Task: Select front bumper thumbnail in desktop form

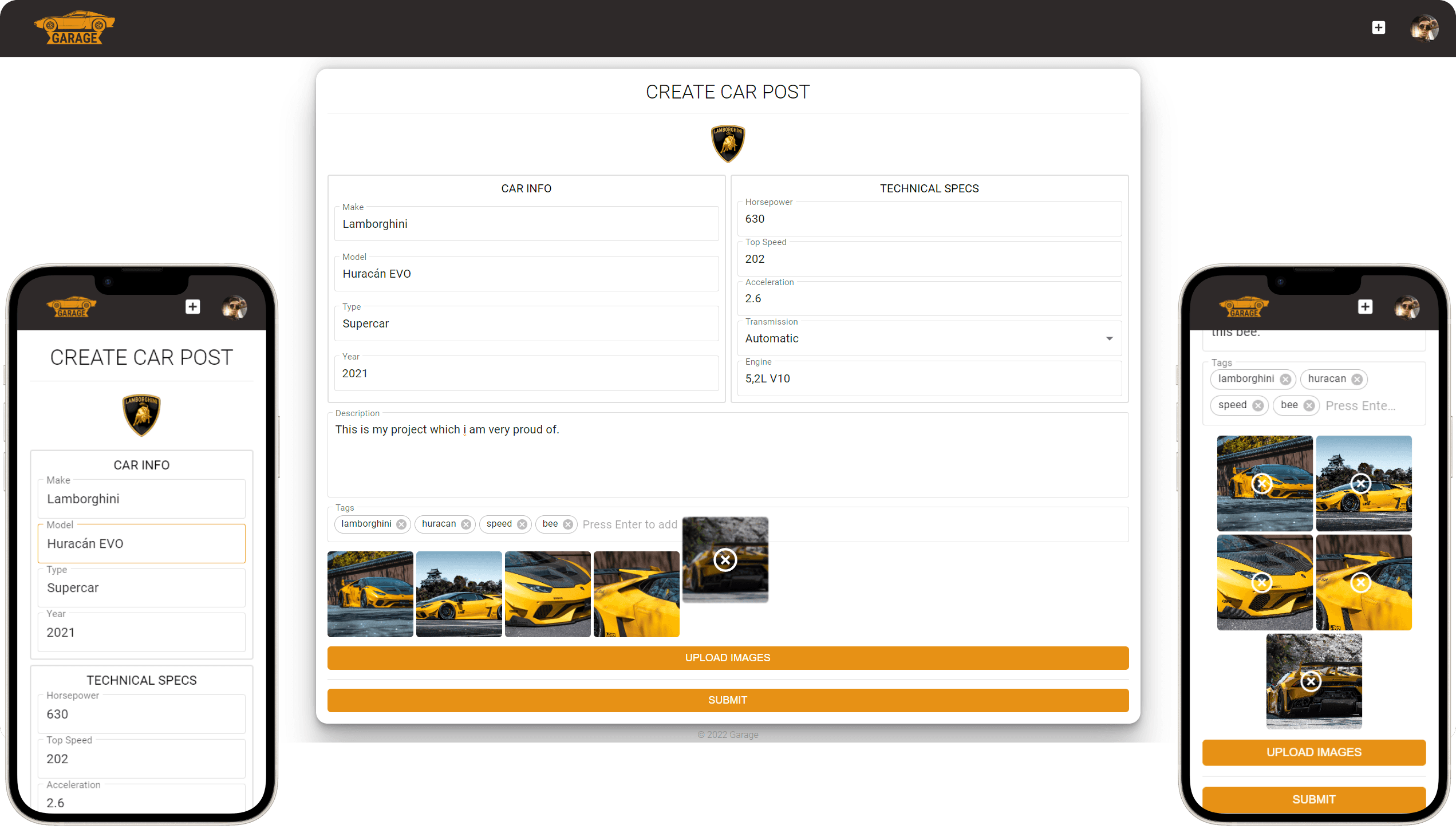Action: (548, 594)
